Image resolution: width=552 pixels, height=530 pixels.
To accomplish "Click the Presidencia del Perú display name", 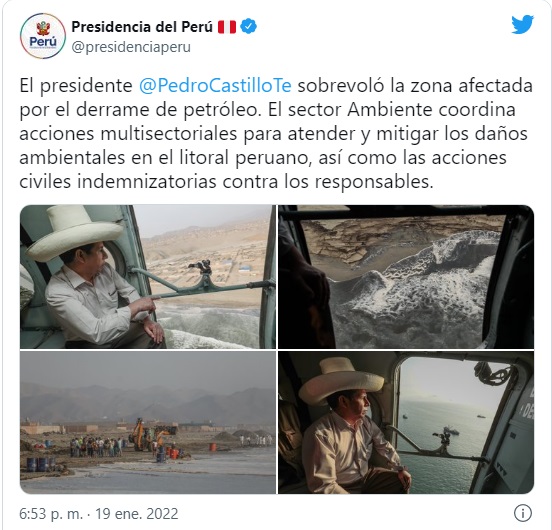I will [x=142, y=27].
